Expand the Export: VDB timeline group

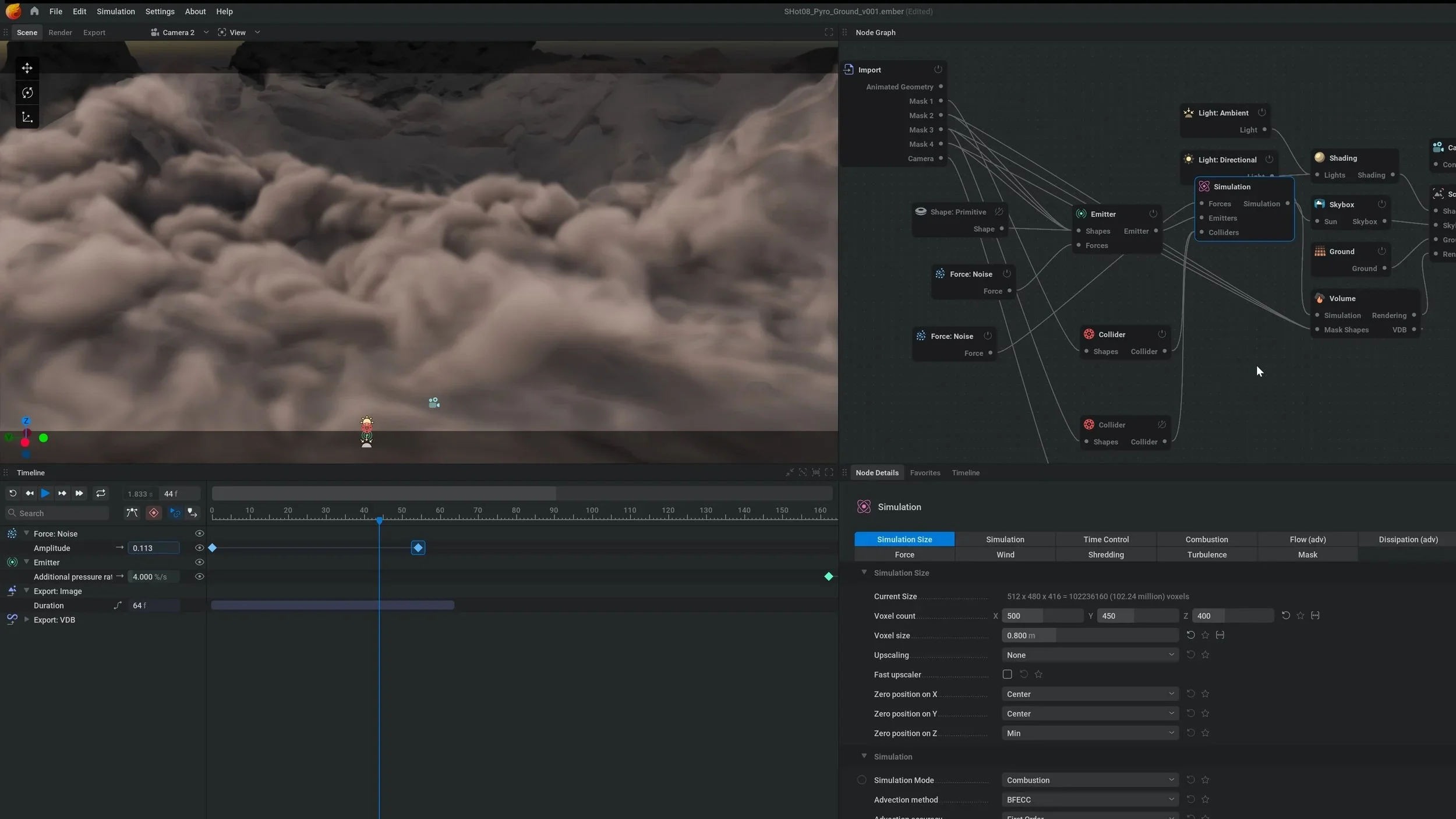pos(26,619)
